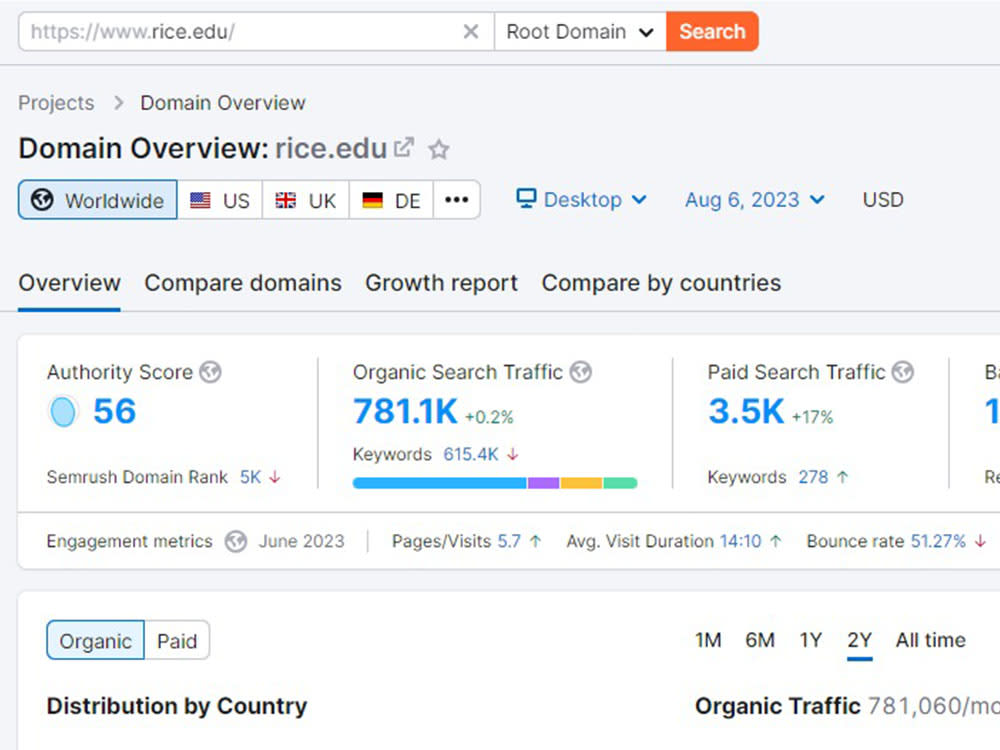
Task: Click the Distribution by Country heading
Action: 177,706
